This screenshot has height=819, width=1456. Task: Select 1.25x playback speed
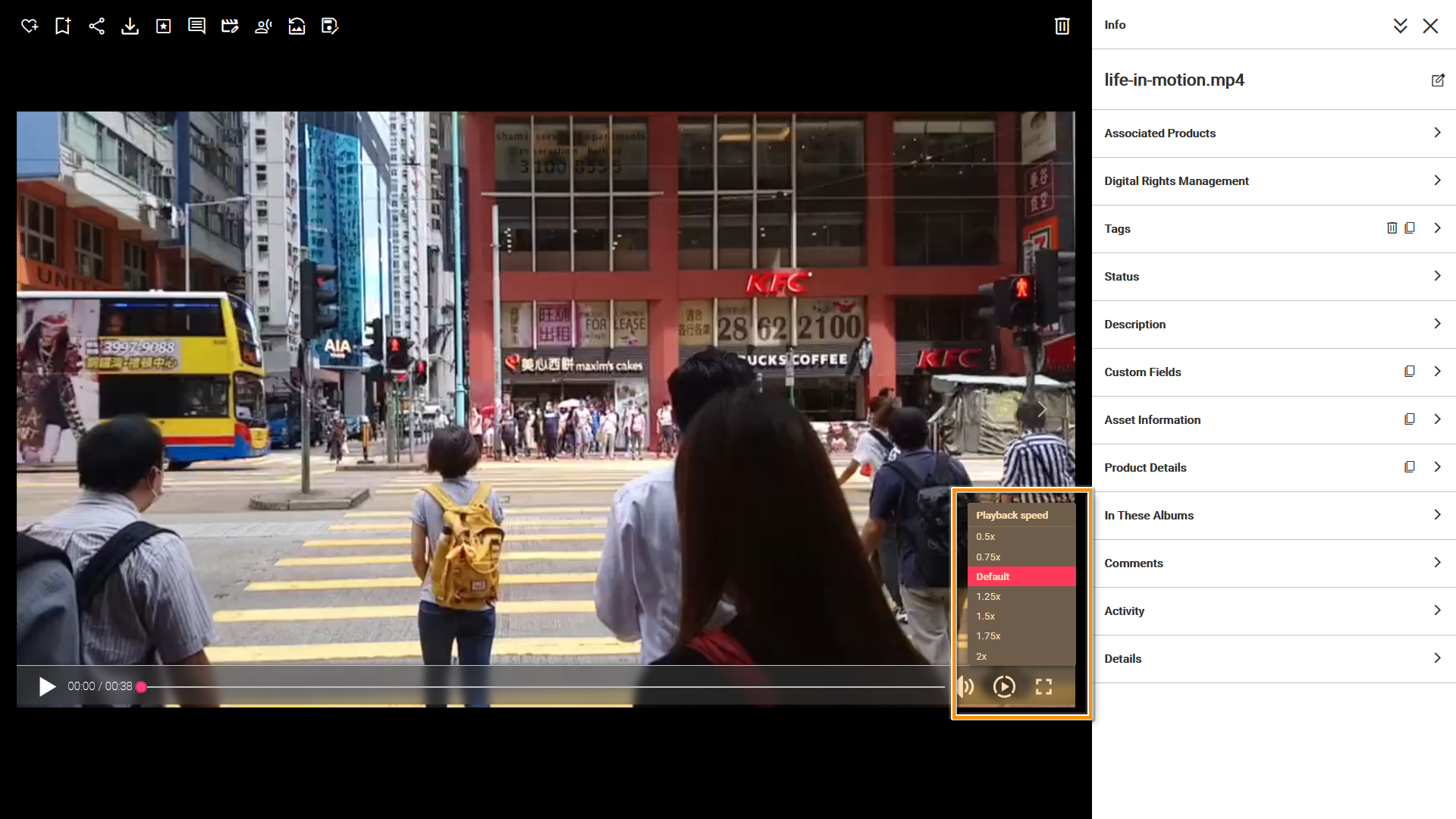click(x=1021, y=596)
